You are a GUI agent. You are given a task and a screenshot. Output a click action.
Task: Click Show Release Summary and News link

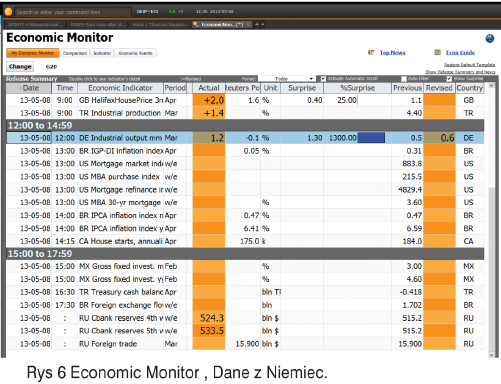click(460, 72)
